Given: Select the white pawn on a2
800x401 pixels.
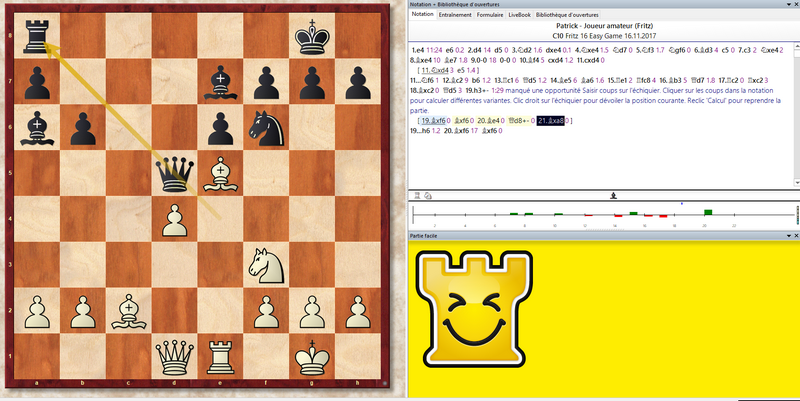Looking at the screenshot, I should (x=37, y=311).
